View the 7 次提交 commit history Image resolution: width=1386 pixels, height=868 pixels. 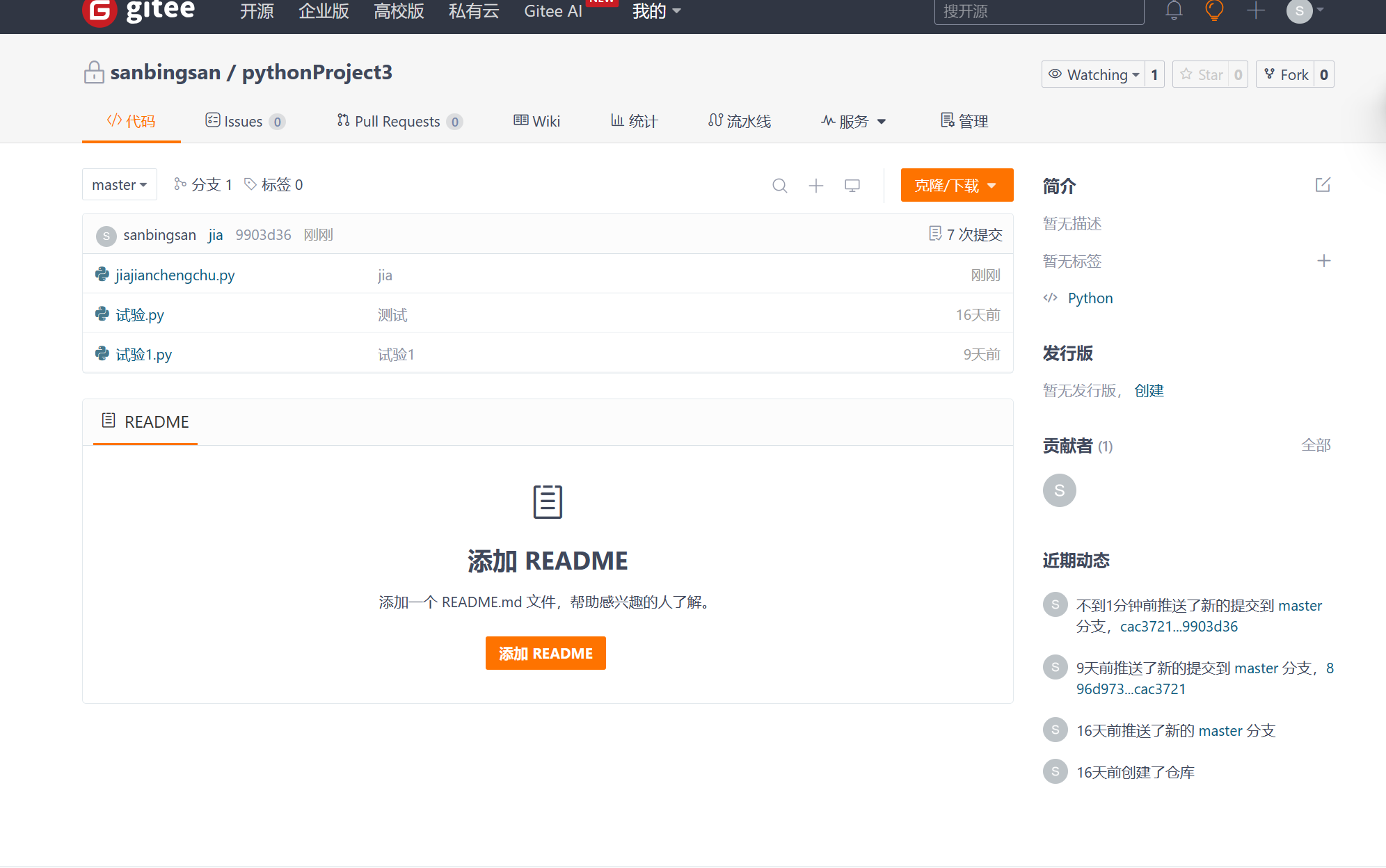973,235
